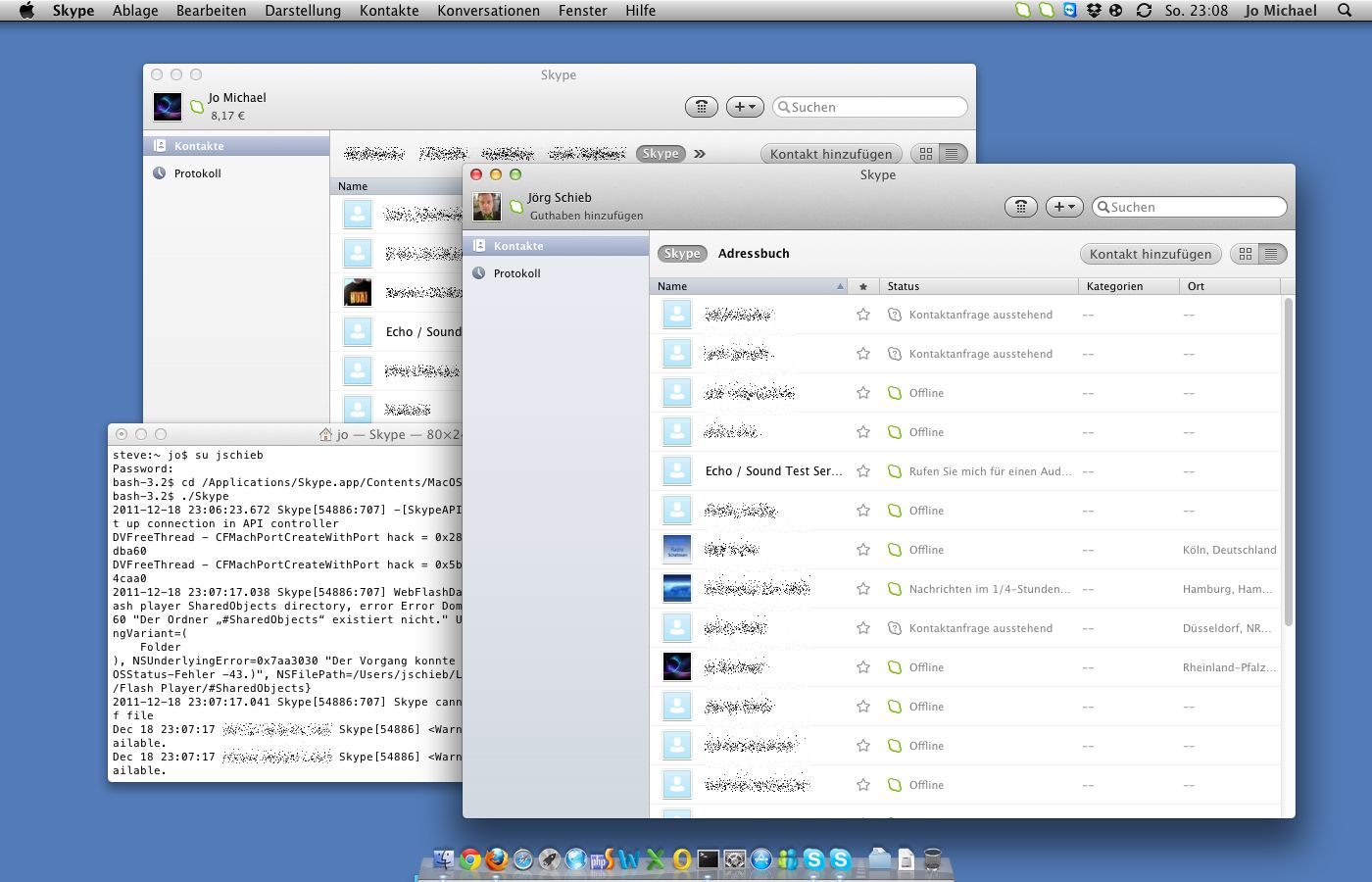1372x882 pixels.
Task: Star the contact from Rheinland-Pfalz
Action: click(863, 667)
